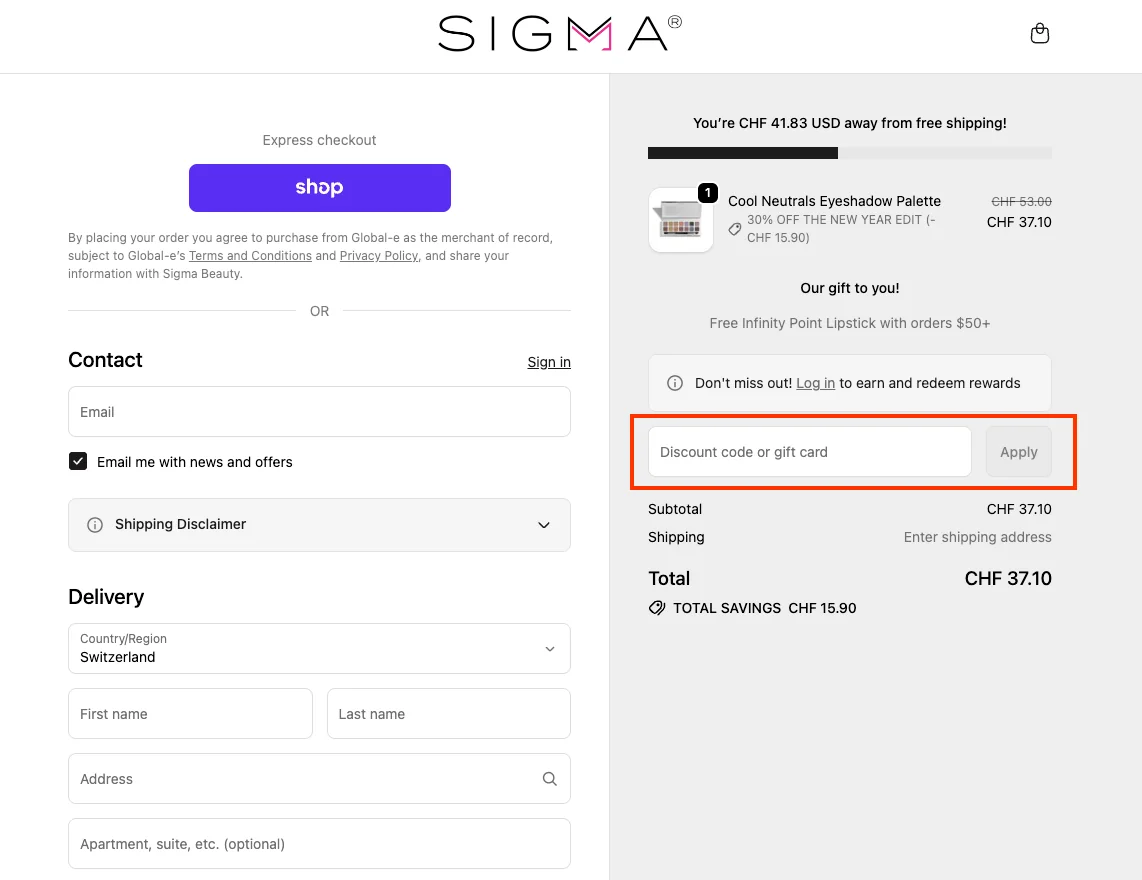This screenshot has width=1142, height=880.
Task: Click the search icon in the Address field
Action: point(549,778)
